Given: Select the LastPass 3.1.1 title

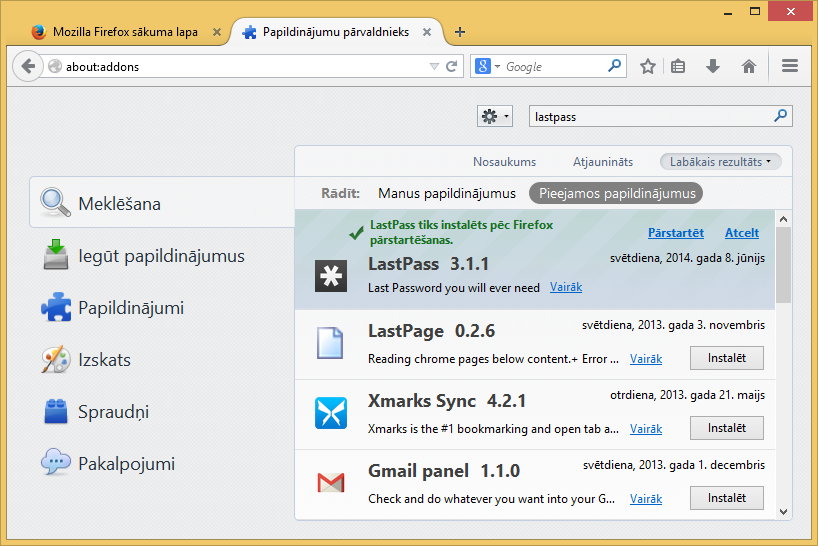Looking at the screenshot, I should pos(428,264).
